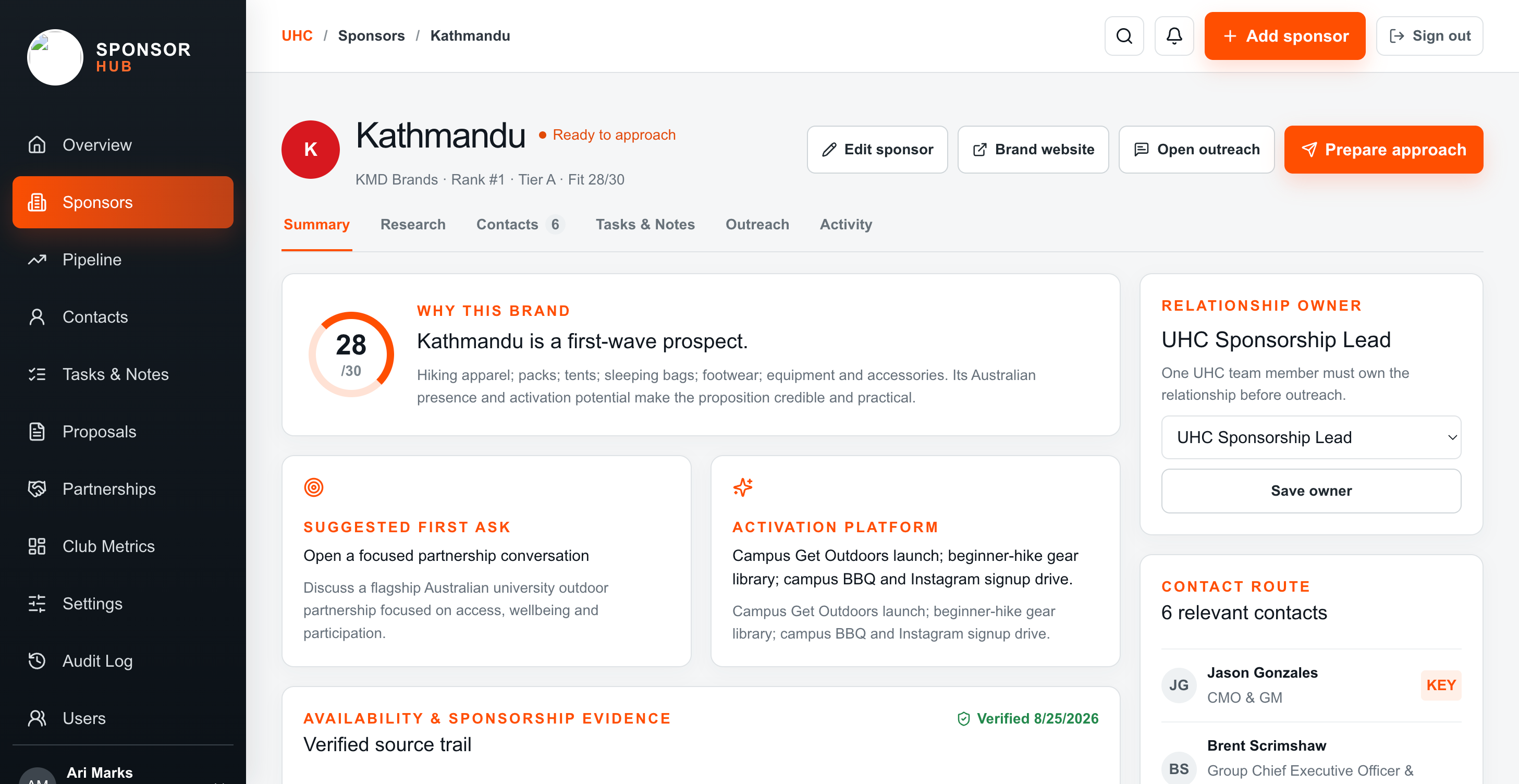Viewport: 1519px width, 784px height.
Task: Switch to Contacts tab with 6 badge
Action: (520, 225)
